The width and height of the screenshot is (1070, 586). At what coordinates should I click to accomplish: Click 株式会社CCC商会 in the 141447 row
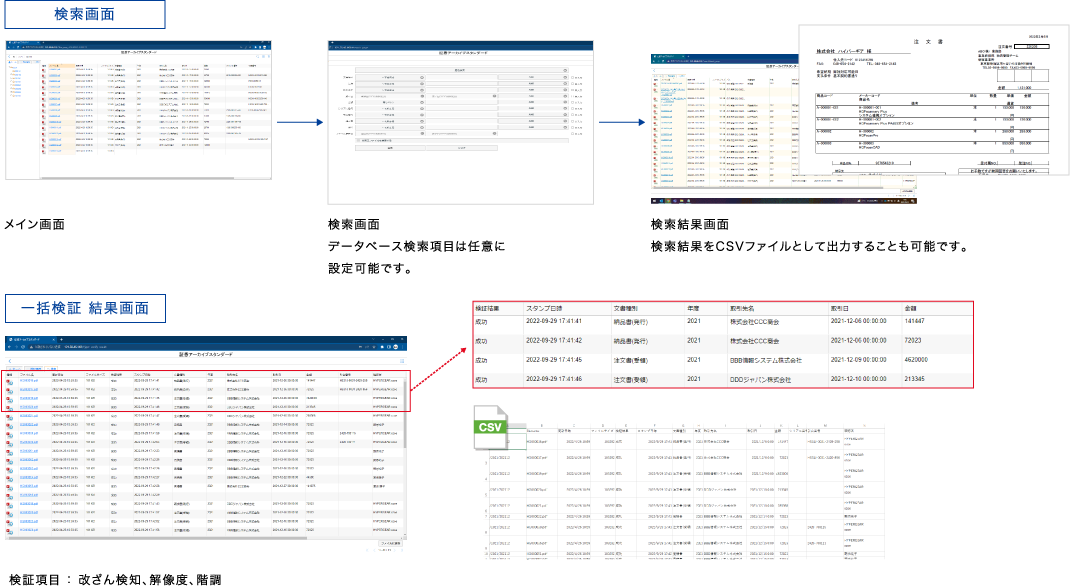coord(755,321)
